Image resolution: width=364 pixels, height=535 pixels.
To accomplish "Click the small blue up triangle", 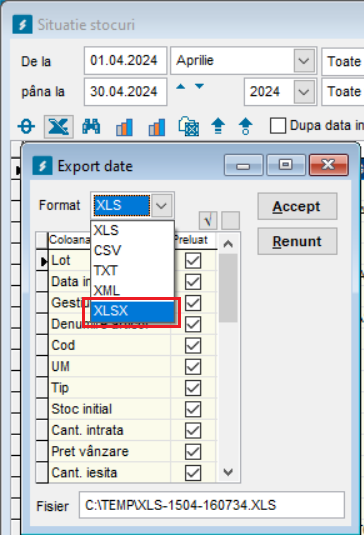I will 181,87.
